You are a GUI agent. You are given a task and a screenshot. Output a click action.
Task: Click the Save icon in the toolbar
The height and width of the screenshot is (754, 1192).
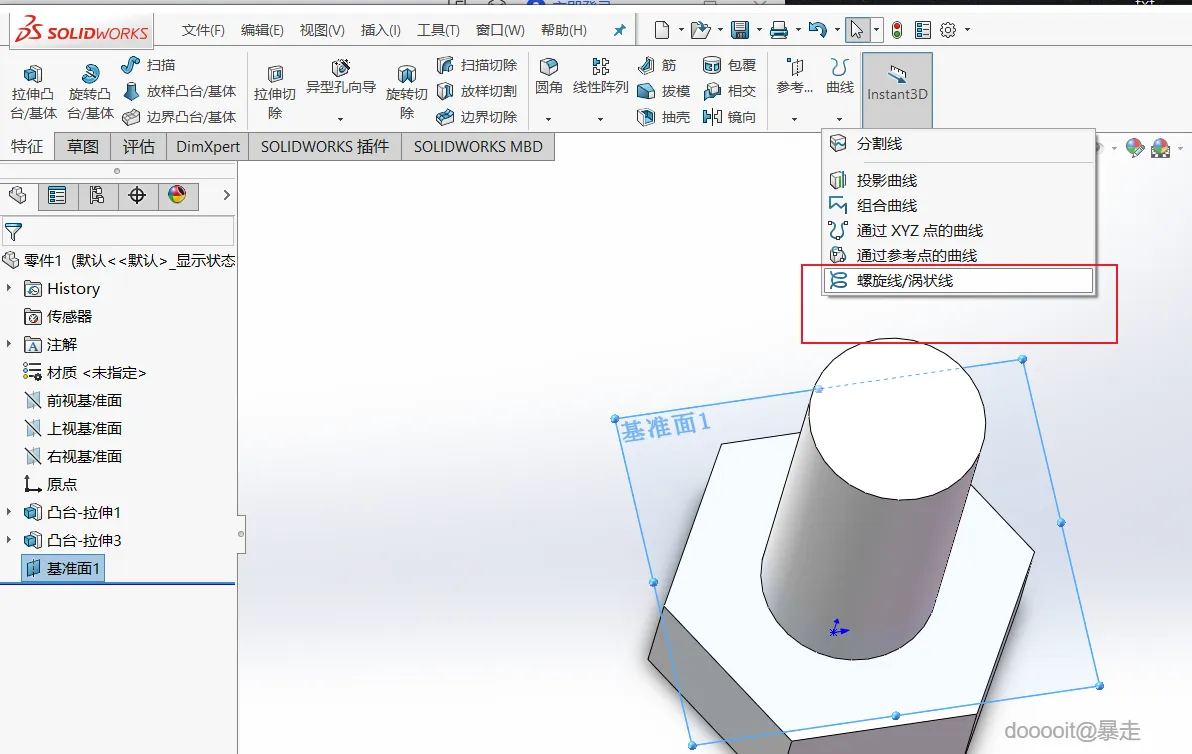click(740, 30)
